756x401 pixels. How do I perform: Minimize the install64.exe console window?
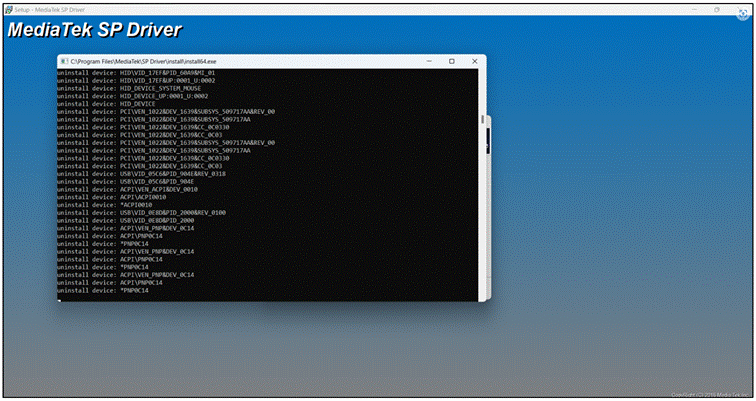[x=429, y=61]
